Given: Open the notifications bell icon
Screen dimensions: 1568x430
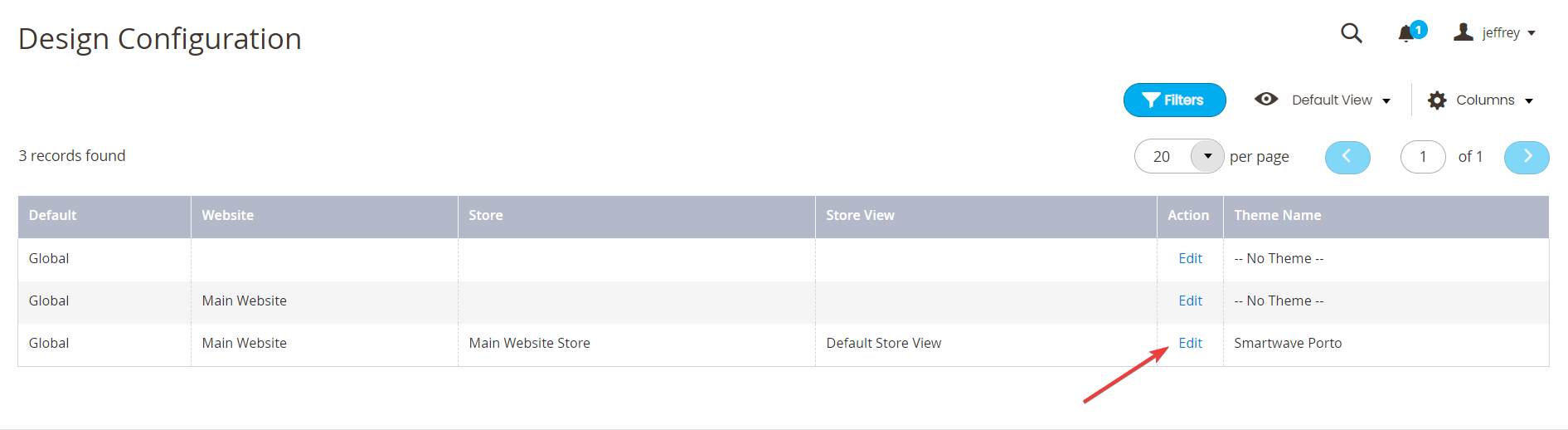Looking at the screenshot, I should 1406,34.
